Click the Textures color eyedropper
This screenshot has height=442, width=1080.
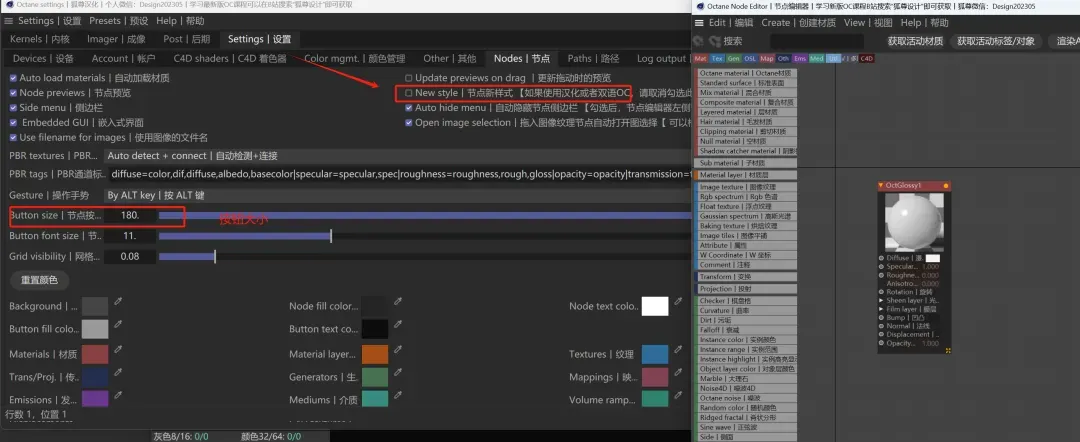(678, 350)
